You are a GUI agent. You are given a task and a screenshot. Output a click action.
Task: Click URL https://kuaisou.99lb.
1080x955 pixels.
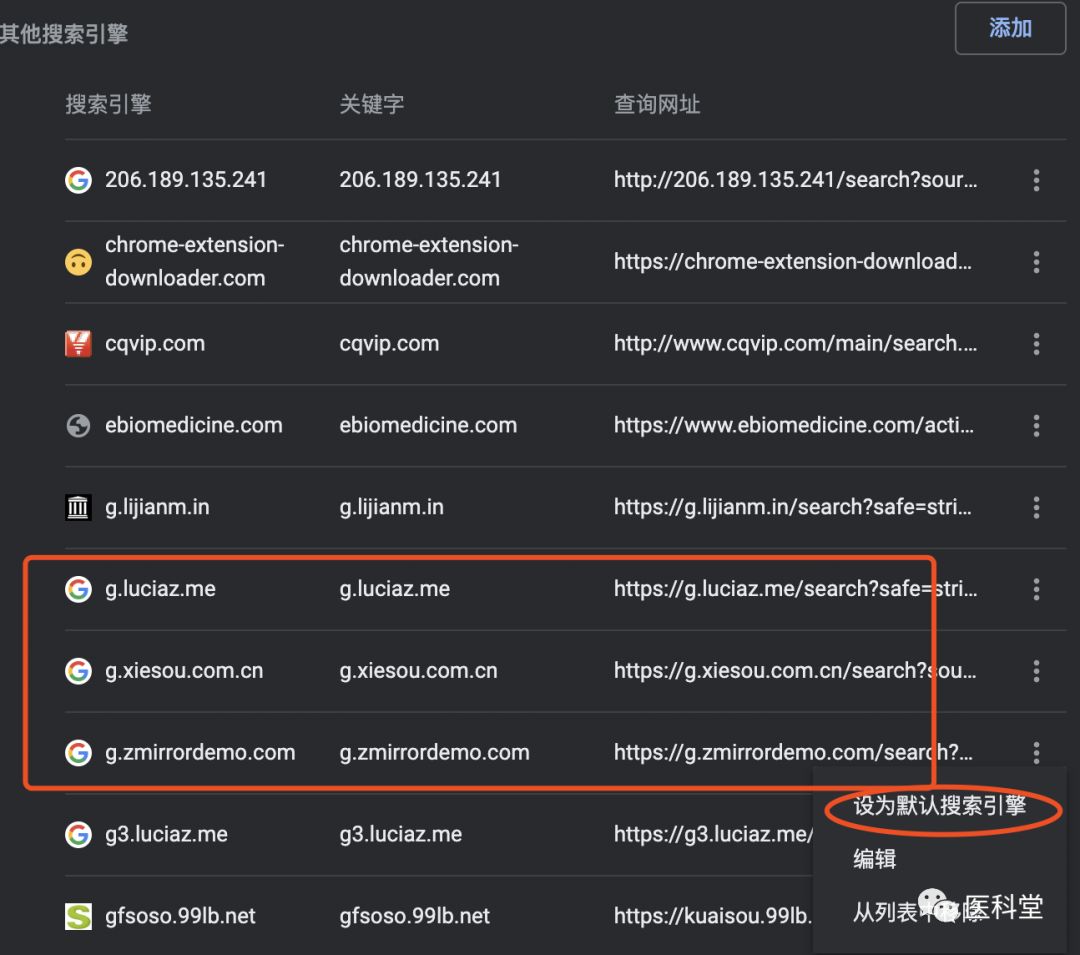(x=714, y=916)
